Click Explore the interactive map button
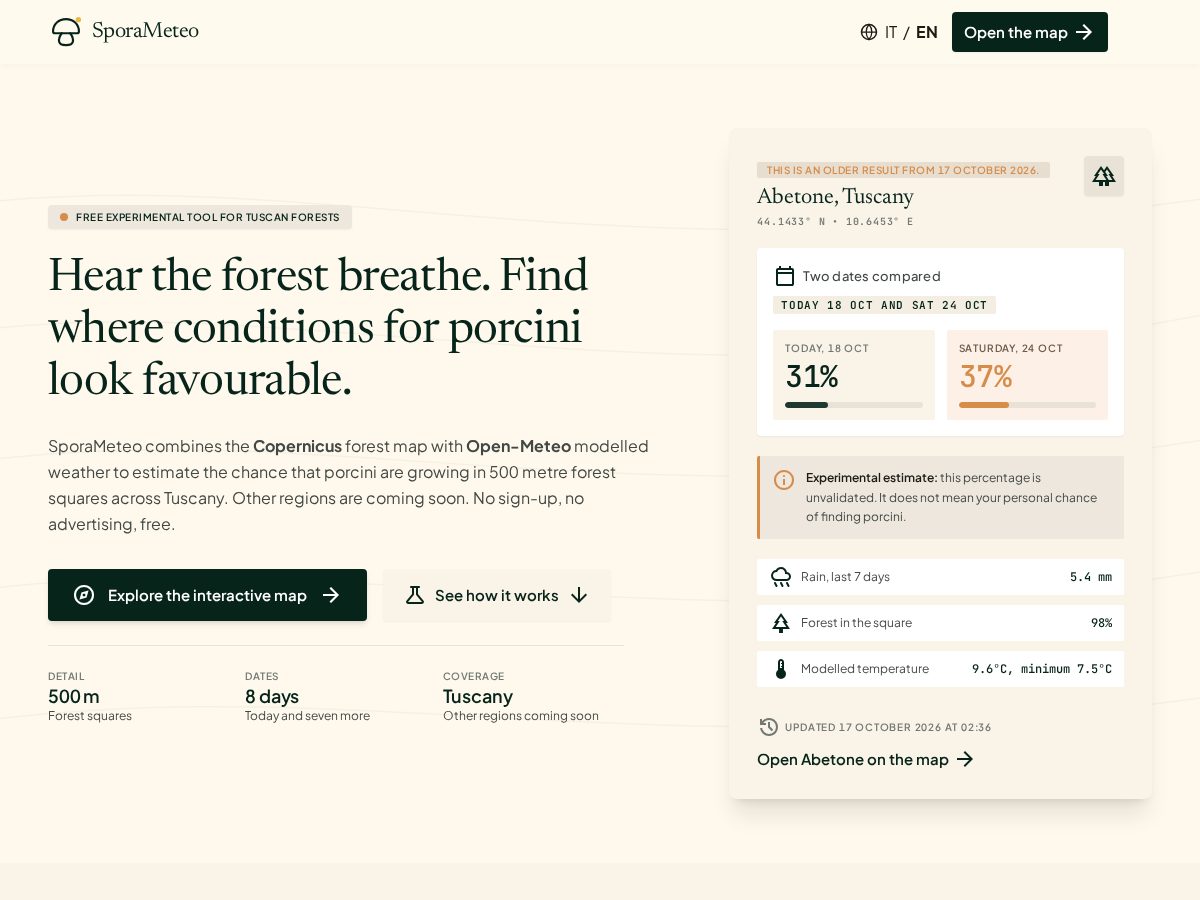 coord(207,595)
